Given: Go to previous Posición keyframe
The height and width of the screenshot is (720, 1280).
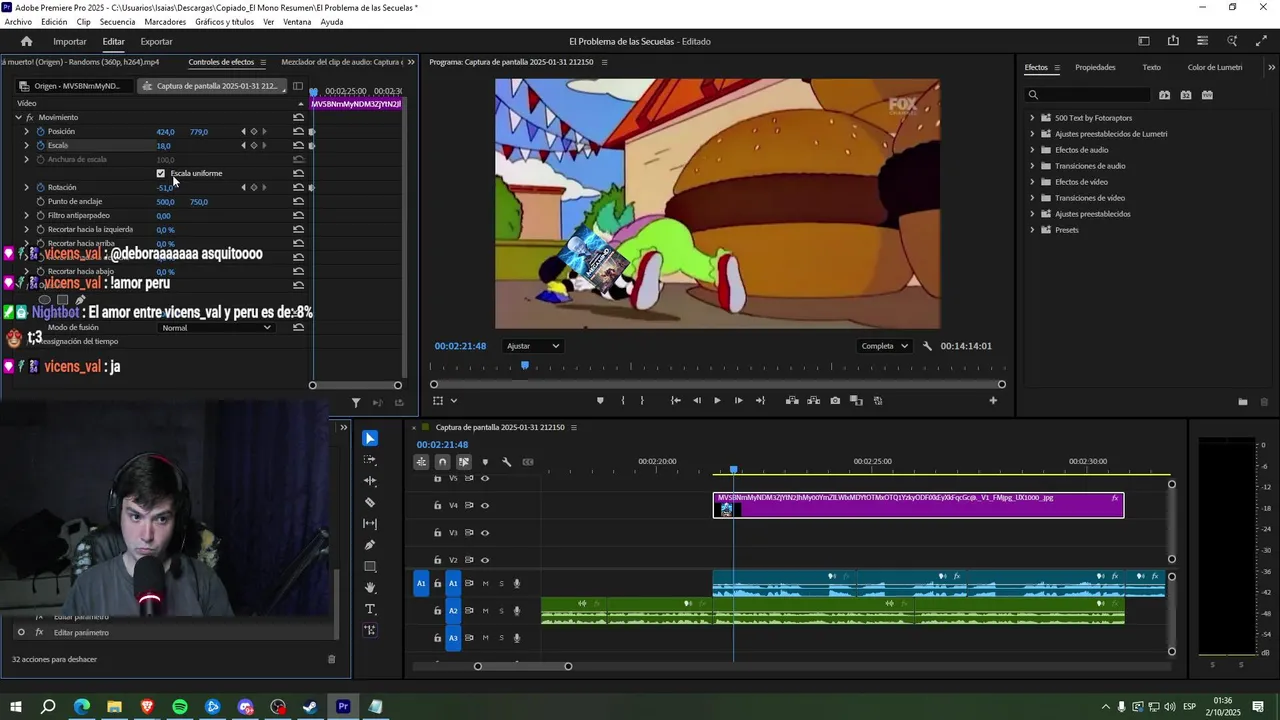Looking at the screenshot, I should pyautogui.click(x=243, y=132).
